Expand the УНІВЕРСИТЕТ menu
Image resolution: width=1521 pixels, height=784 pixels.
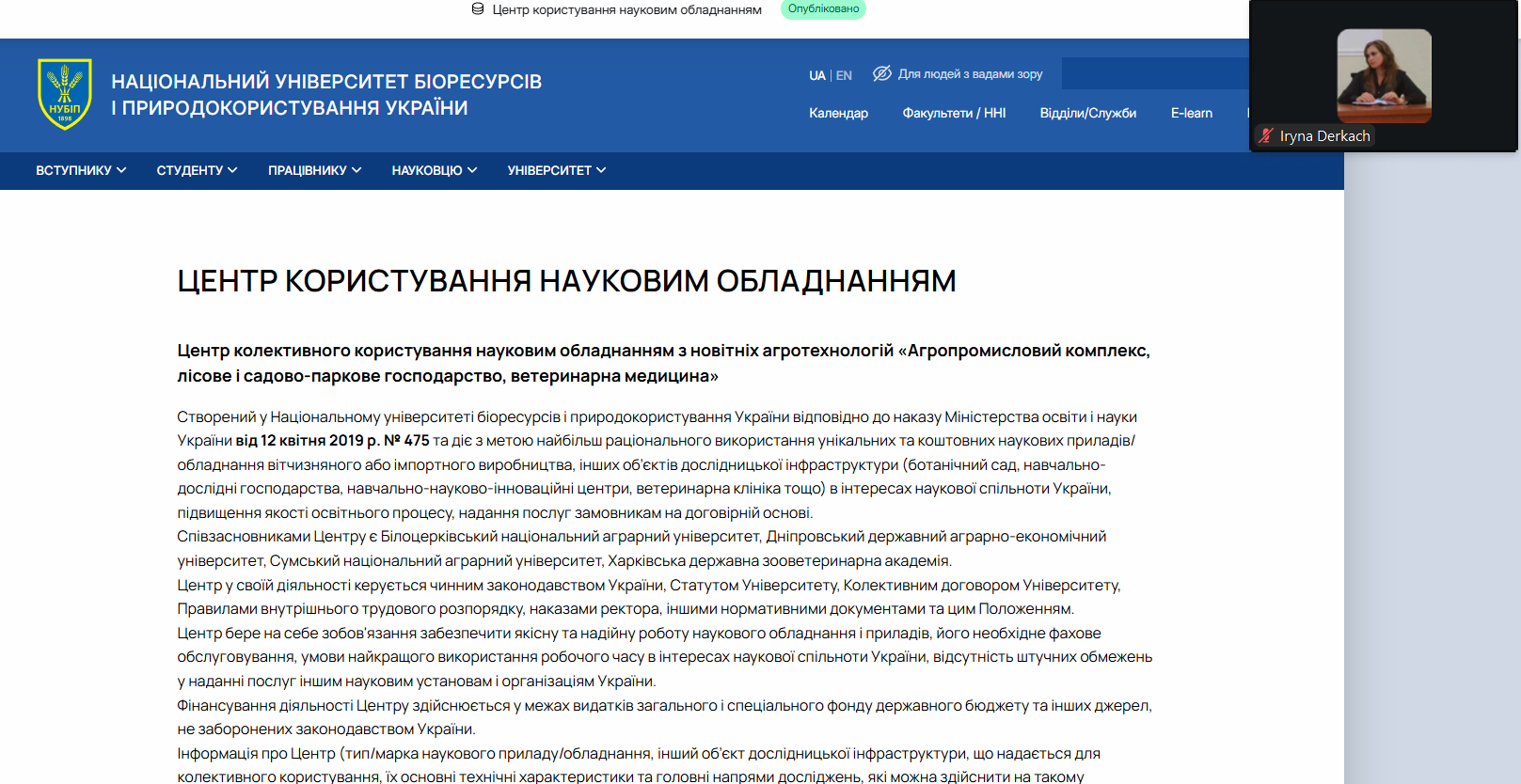[x=557, y=170]
